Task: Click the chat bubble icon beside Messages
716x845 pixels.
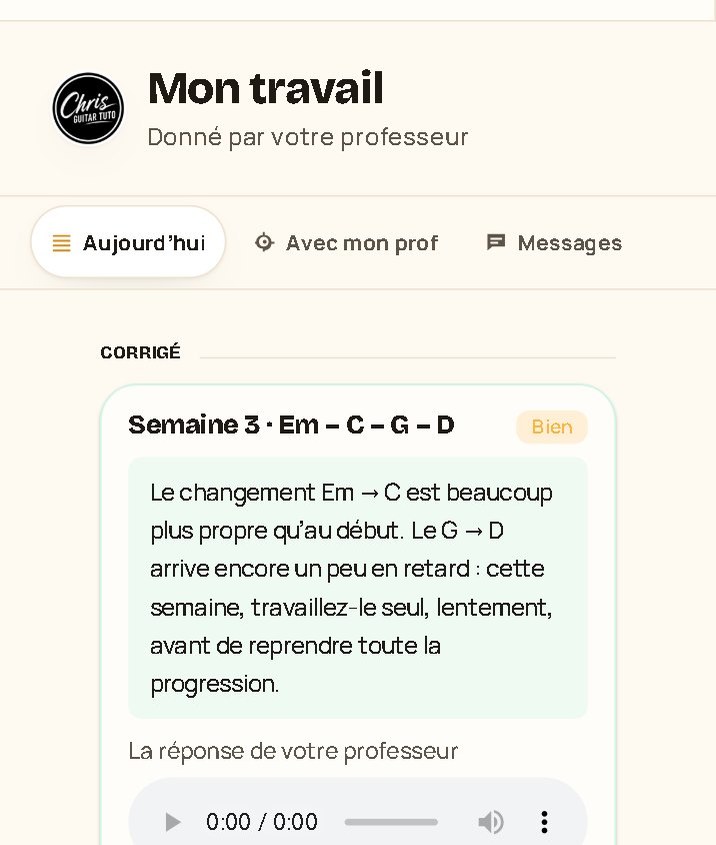Action: point(496,242)
